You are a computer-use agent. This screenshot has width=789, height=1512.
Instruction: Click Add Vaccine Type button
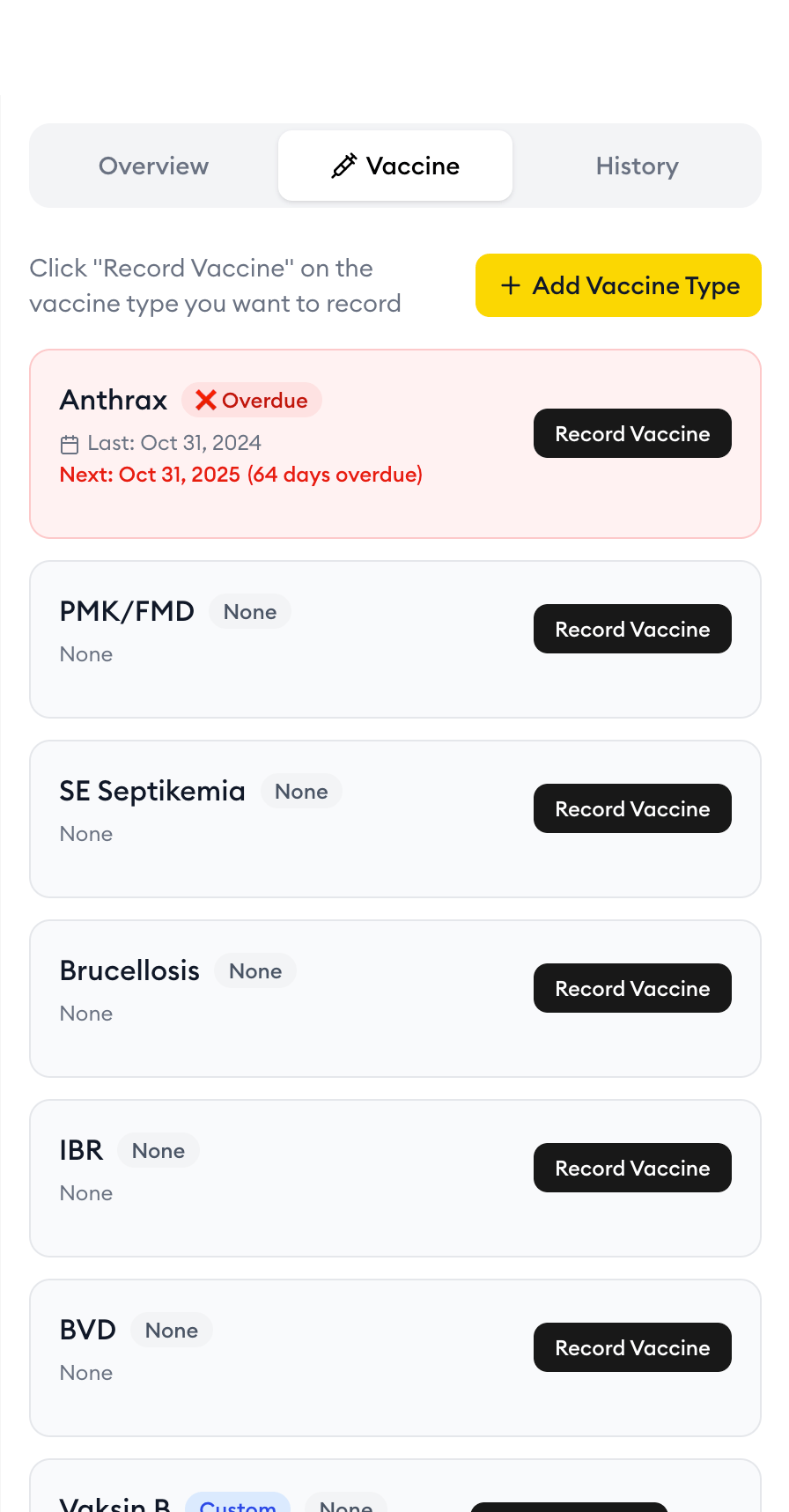(618, 285)
